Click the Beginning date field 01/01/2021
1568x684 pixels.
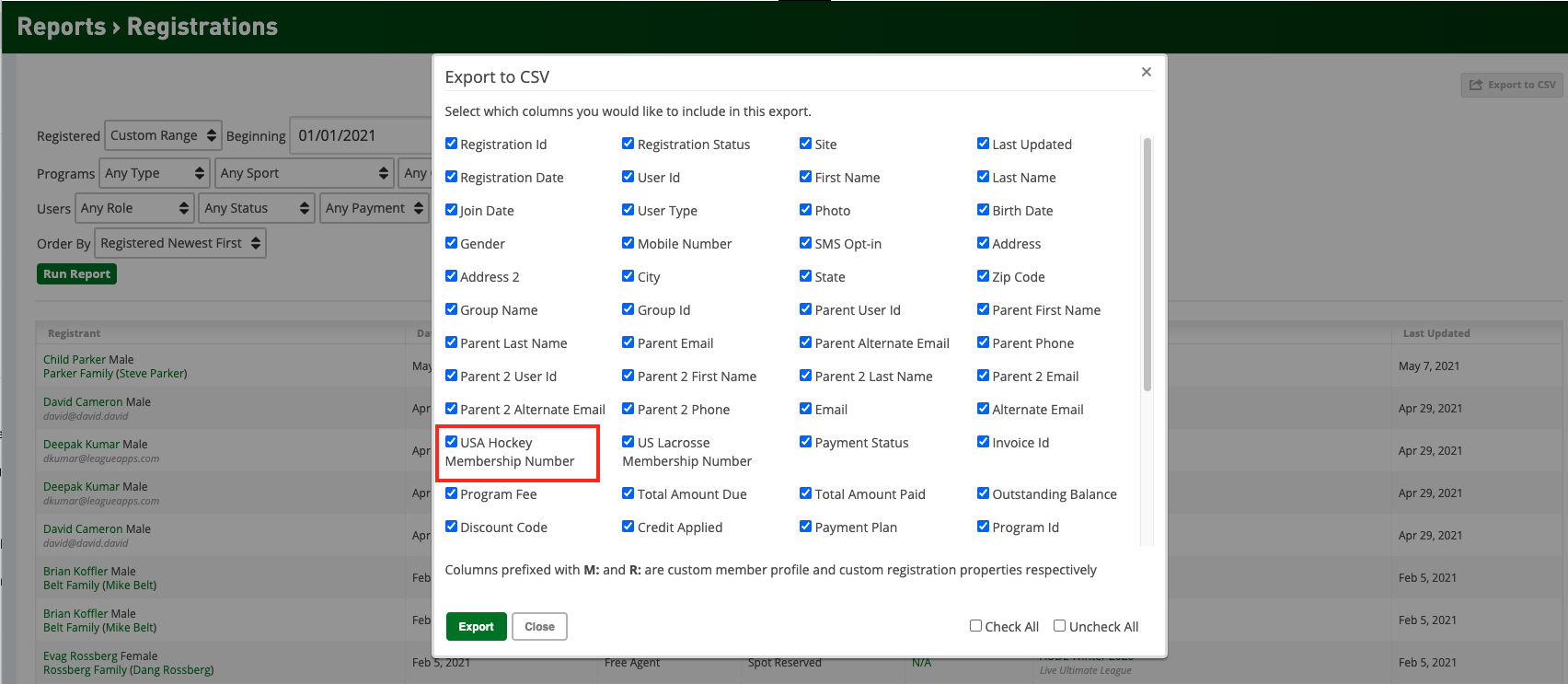361,135
